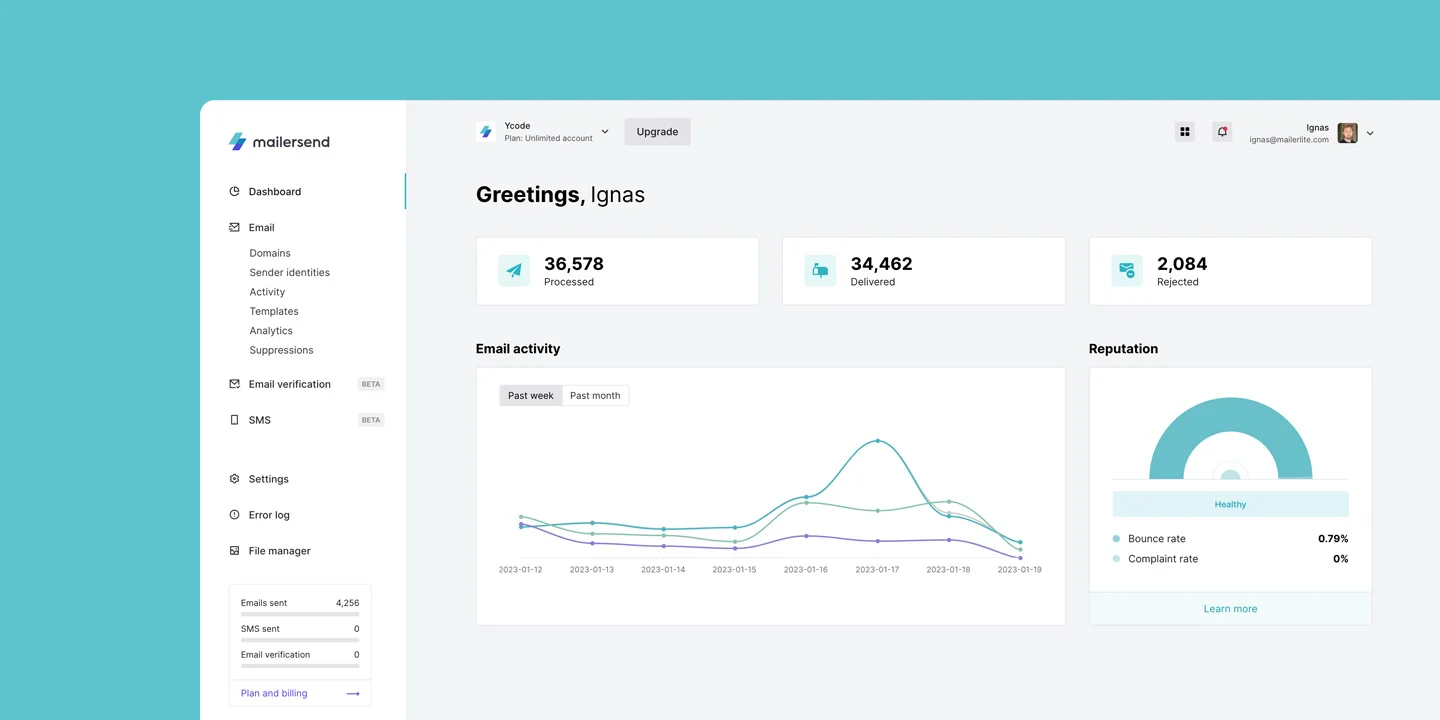Open Dashboard in the sidebar
The height and width of the screenshot is (720, 1440).
tap(274, 192)
